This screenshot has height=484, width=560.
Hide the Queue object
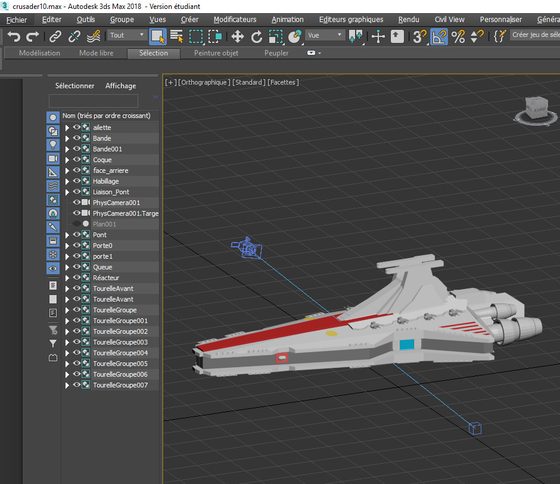[x=76, y=266]
